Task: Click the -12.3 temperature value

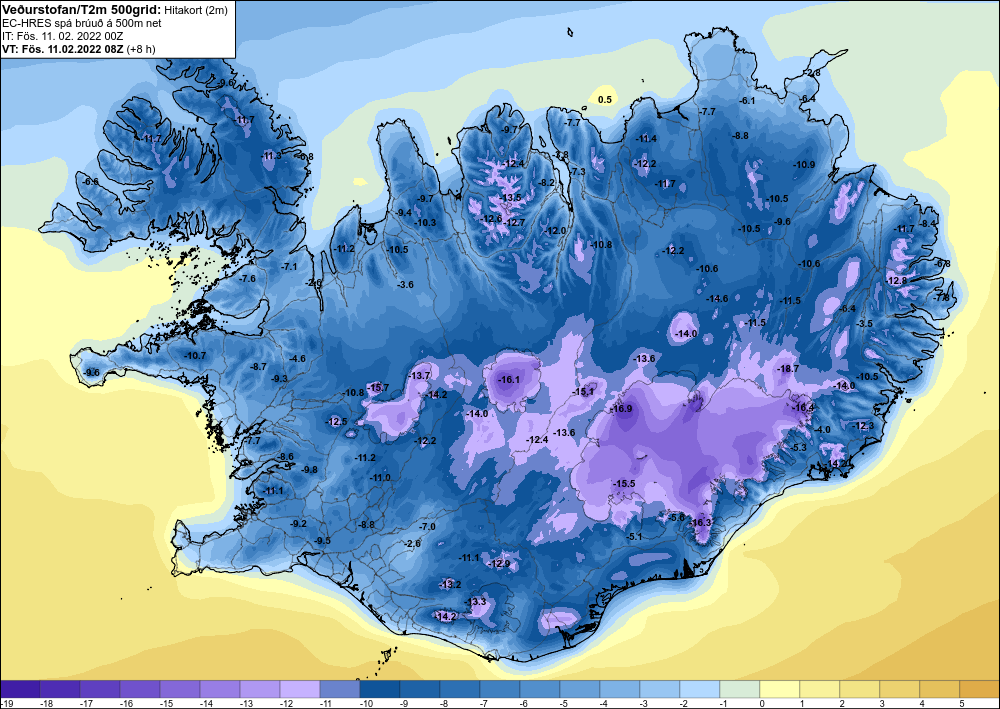Action: click(x=864, y=426)
